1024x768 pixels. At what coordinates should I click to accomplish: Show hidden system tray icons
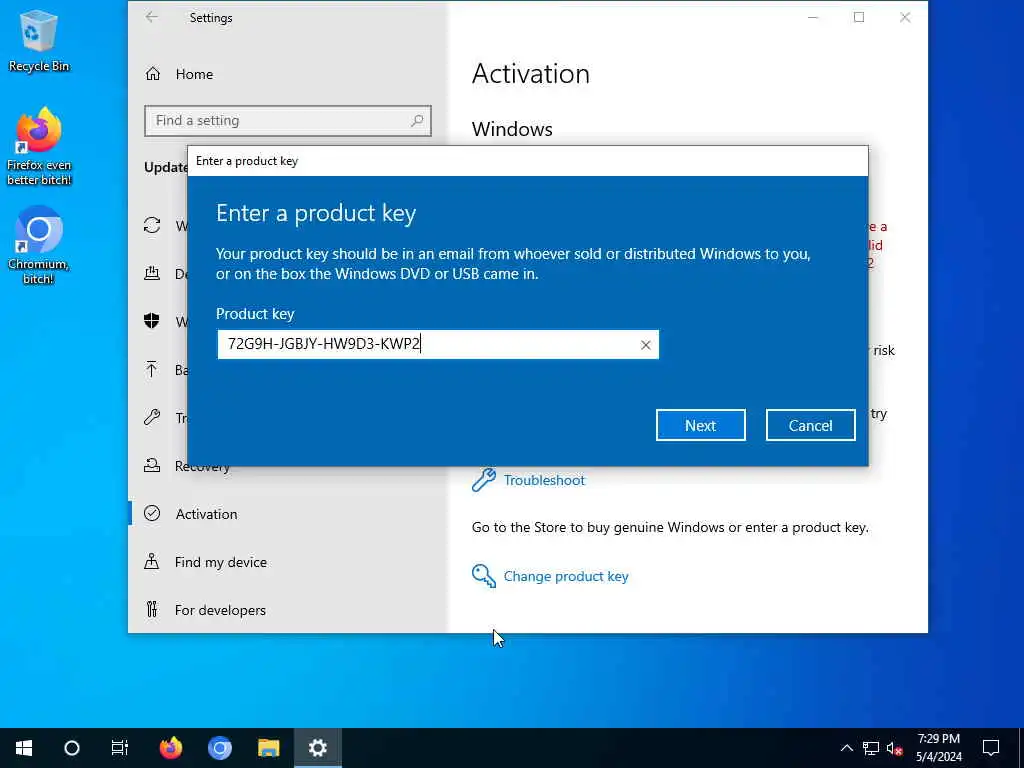click(846, 748)
